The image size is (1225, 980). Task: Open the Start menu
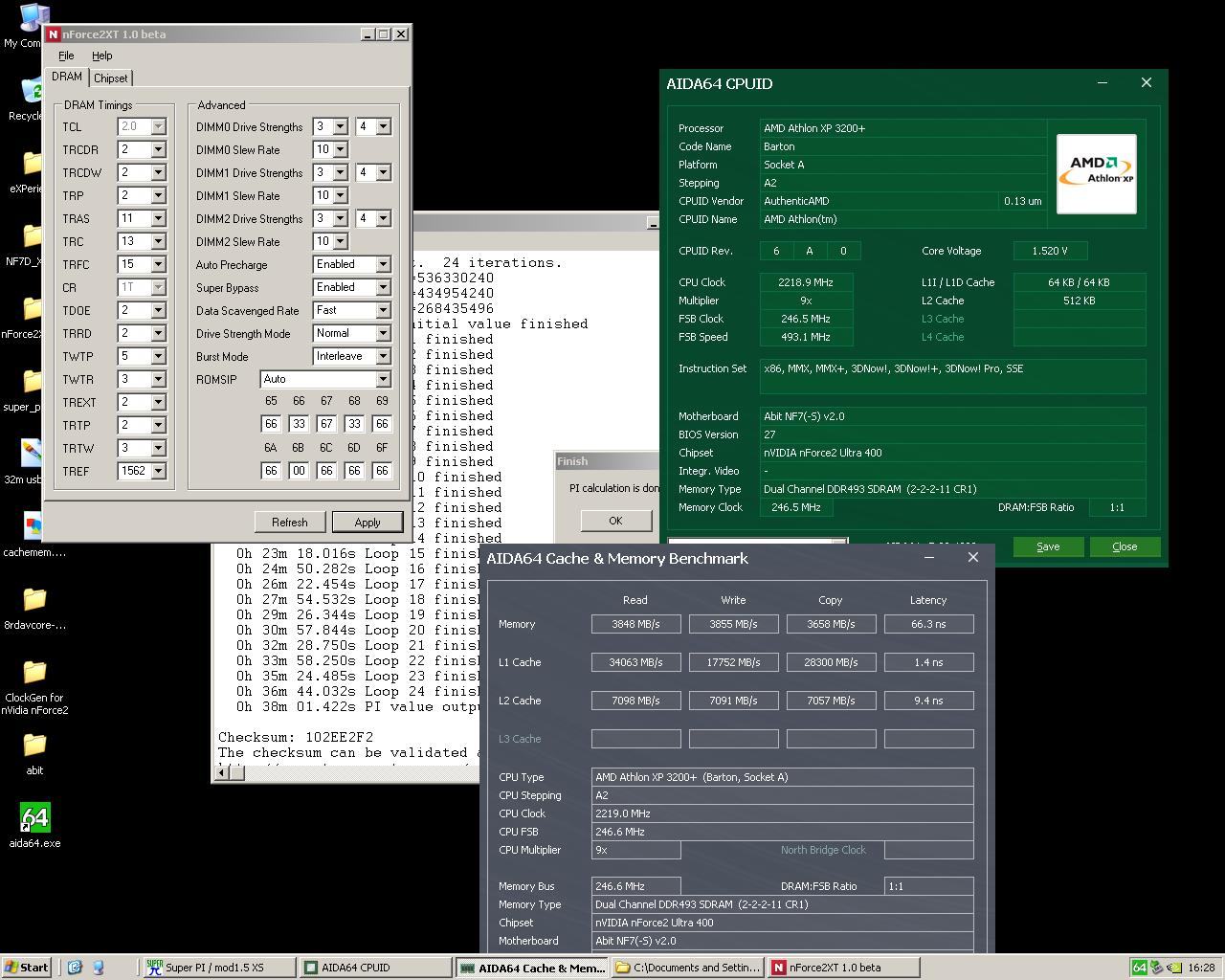pos(27,968)
